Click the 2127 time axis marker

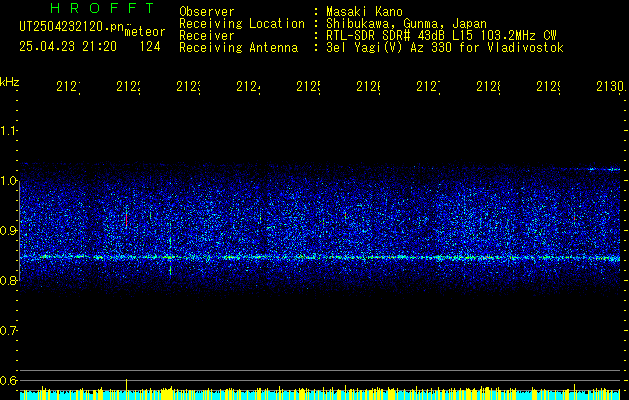[x=428, y=87]
